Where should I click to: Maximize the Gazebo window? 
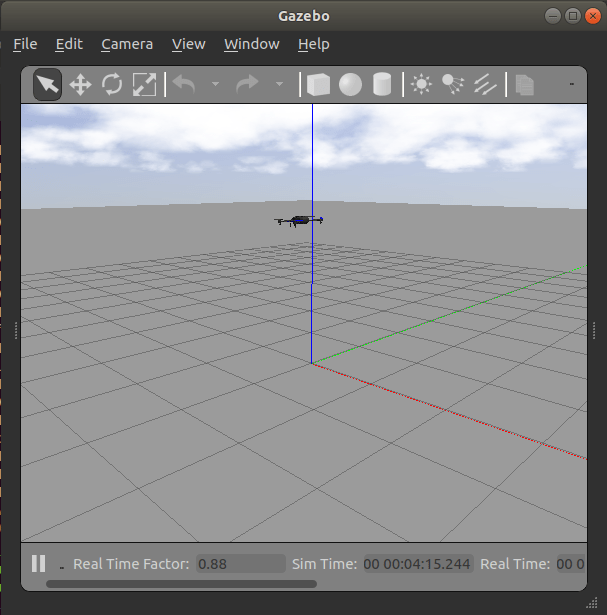[573, 16]
